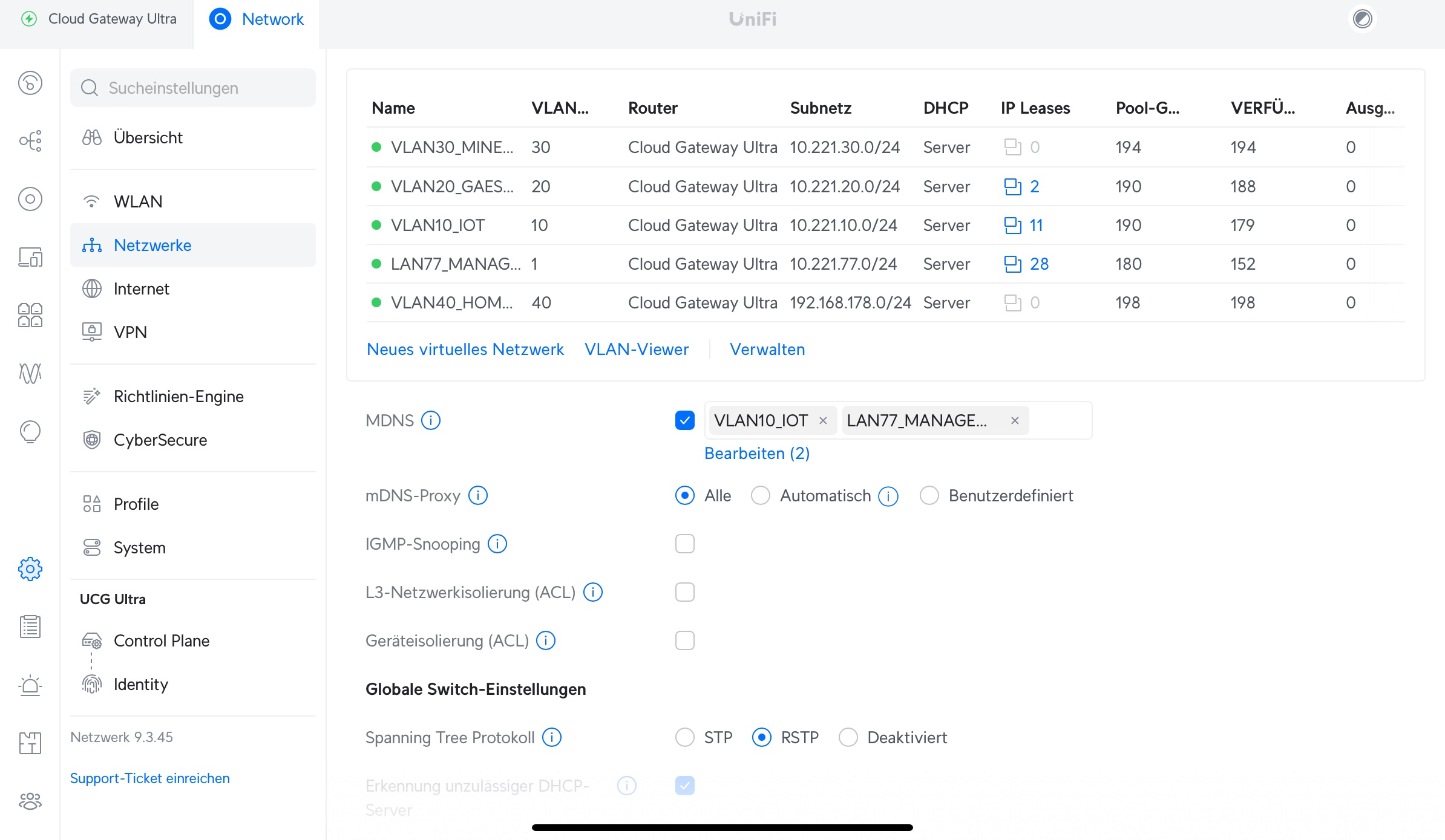Click the info icon next to MDNS

coord(431,420)
